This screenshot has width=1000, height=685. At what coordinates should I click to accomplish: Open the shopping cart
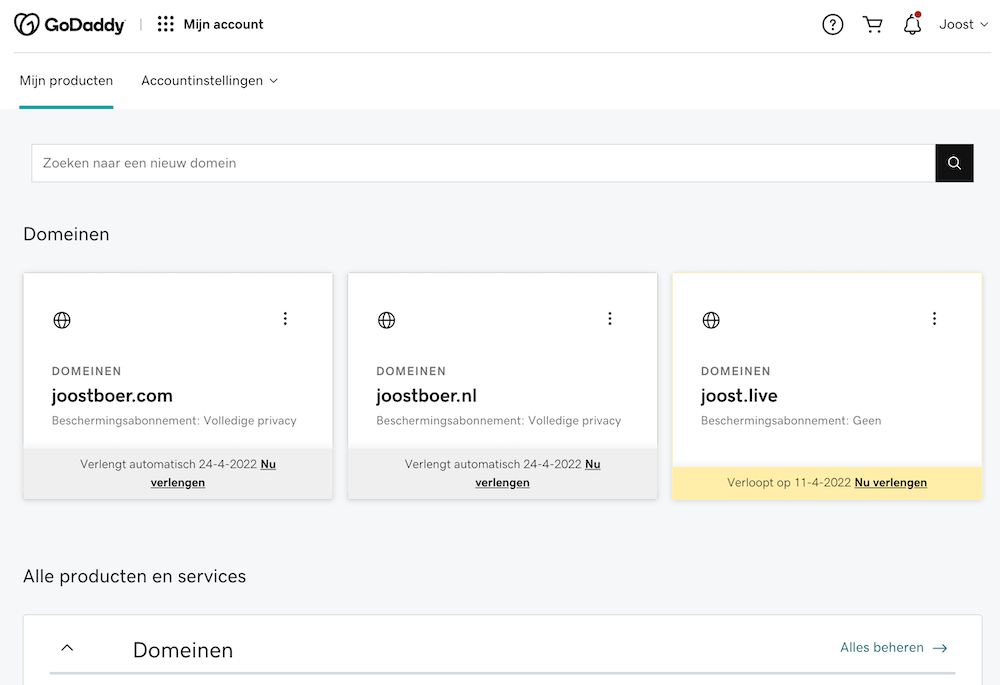pos(872,24)
